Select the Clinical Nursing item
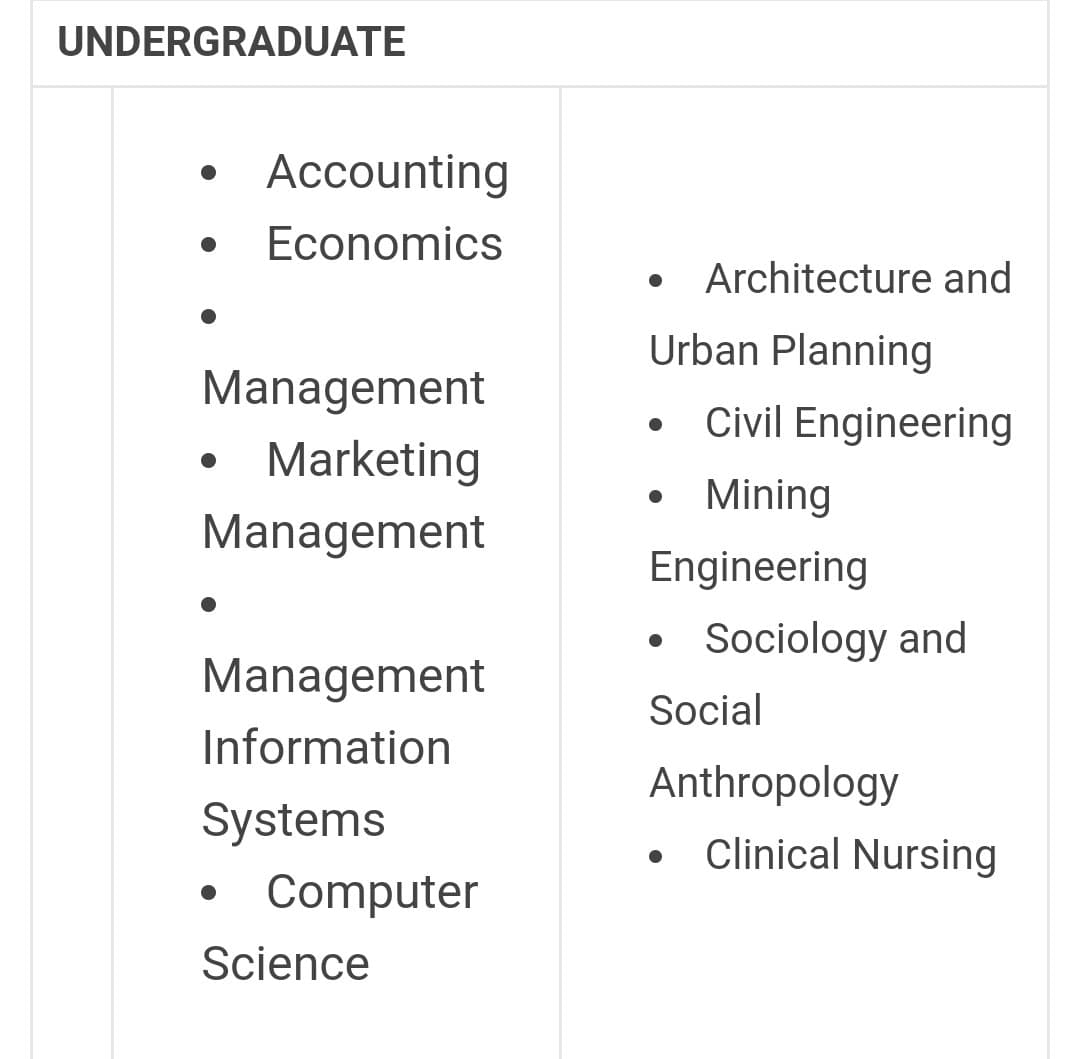This screenshot has width=1080, height=1059. click(x=851, y=855)
